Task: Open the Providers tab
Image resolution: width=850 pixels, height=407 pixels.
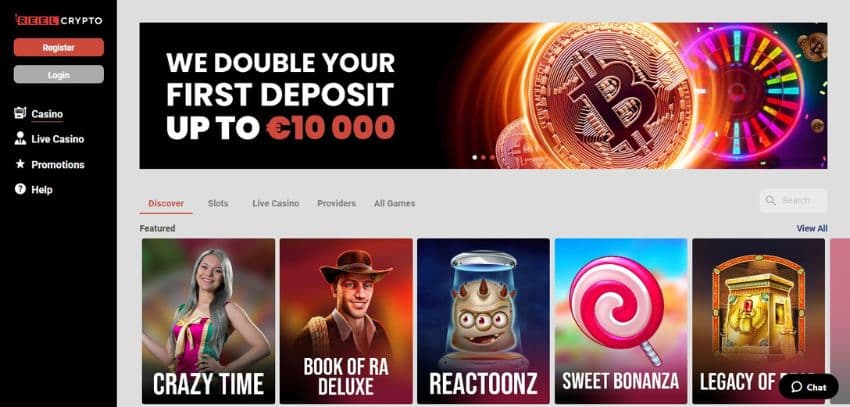Action: (336, 204)
